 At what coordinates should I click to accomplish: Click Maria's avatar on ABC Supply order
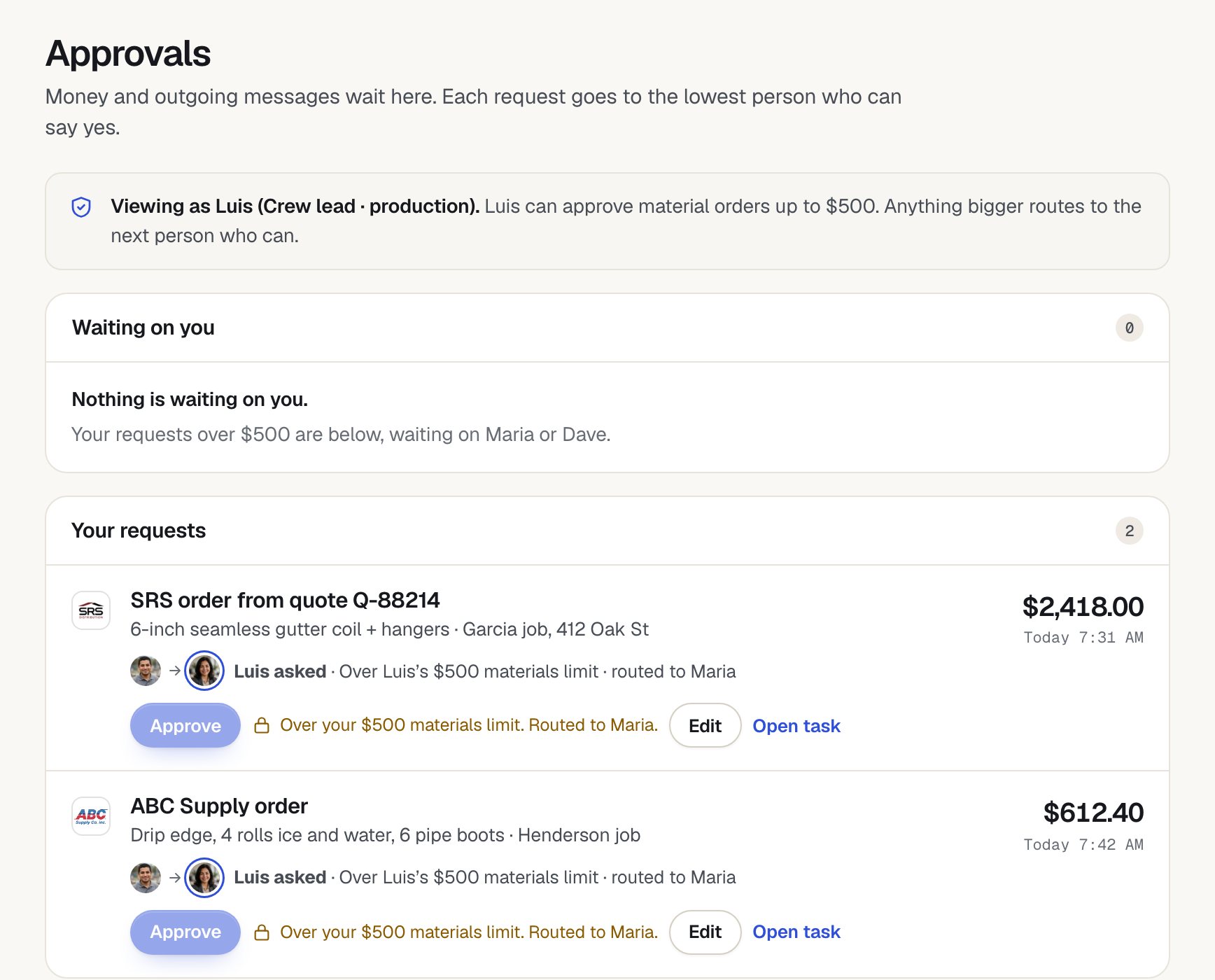click(x=204, y=877)
